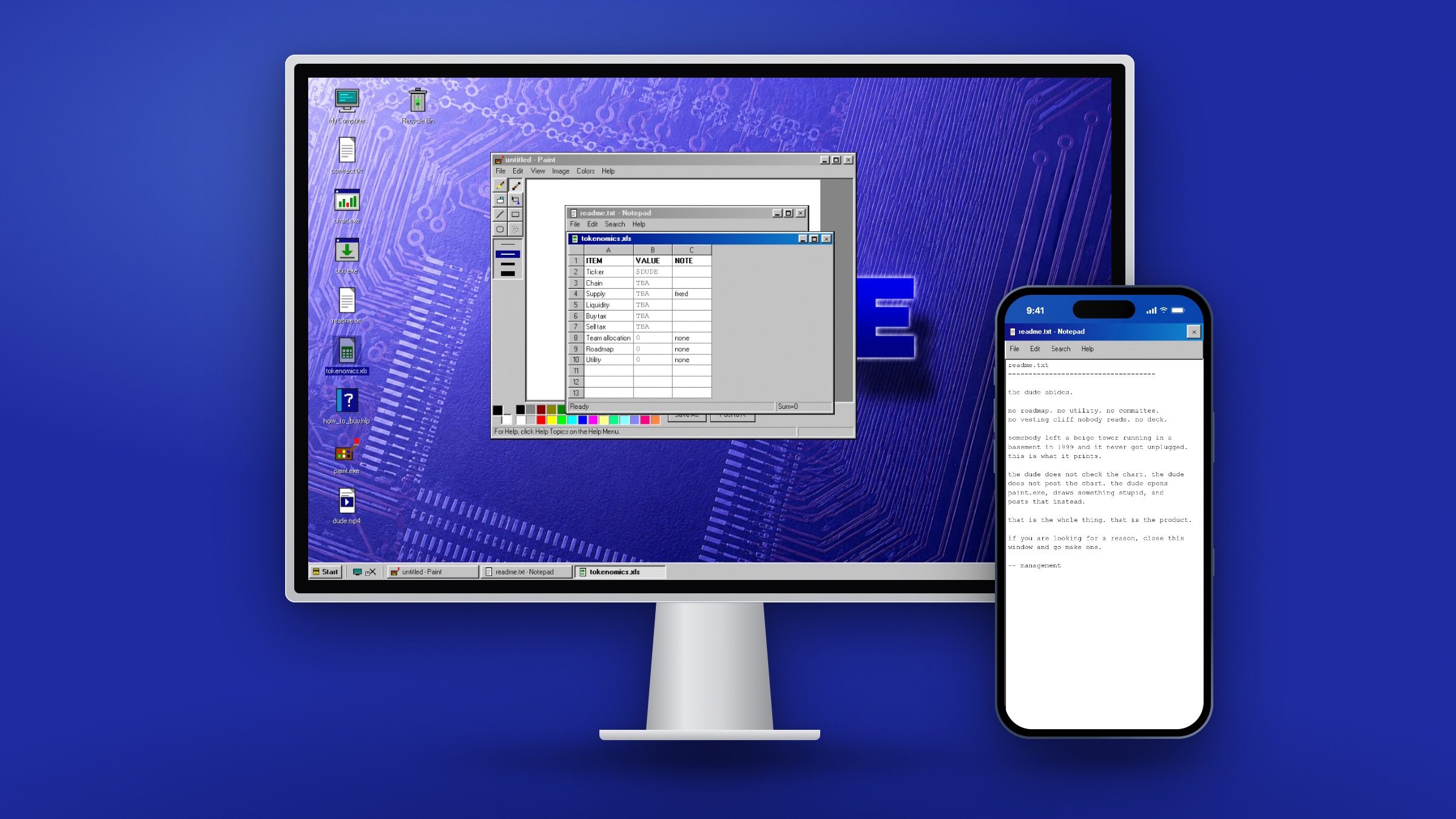Open the Help menu in the phone Notepad
Screen dimensions: 1456x819
tap(1087, 349)
